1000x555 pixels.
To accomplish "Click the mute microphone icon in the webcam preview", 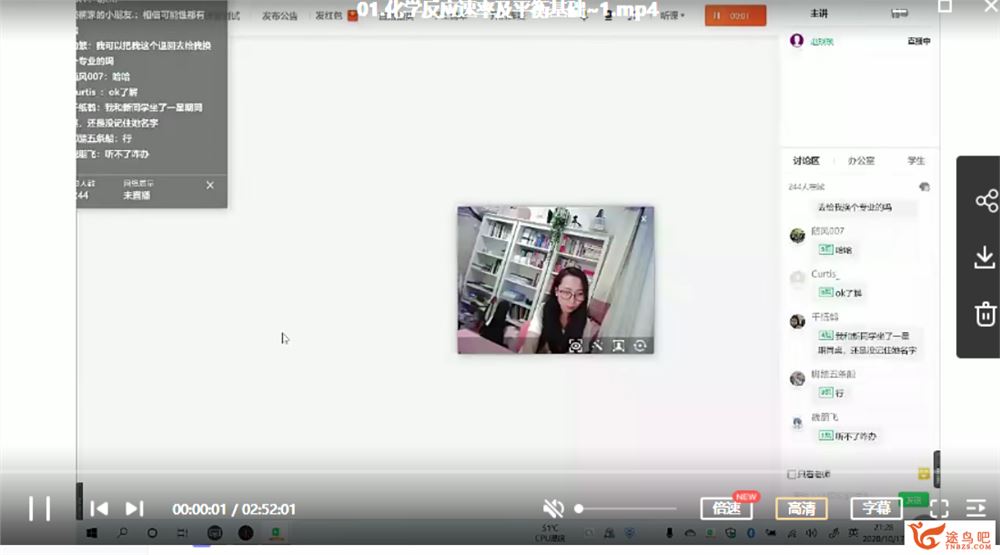I will pyautogui.click(x=597, y=346).
